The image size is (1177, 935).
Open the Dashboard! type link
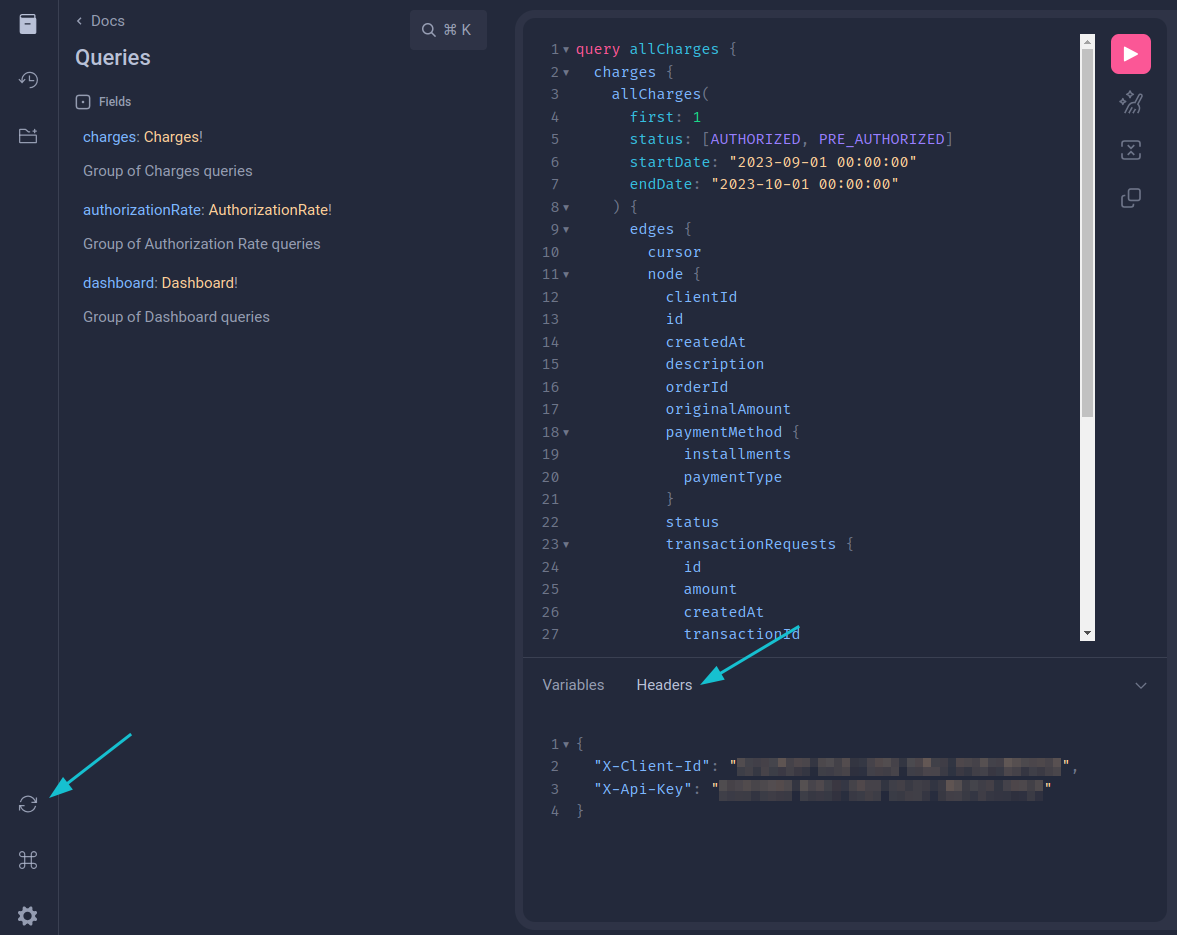200,283
